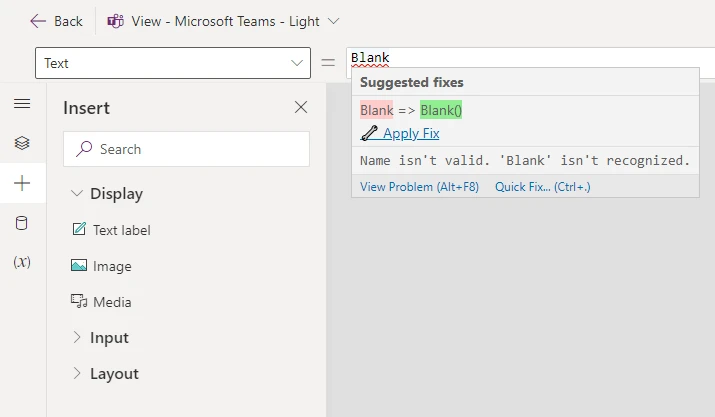This screenshot has width=715, height=417.
Task: Open the Data cylinder icon
Action: pos(22,223)
